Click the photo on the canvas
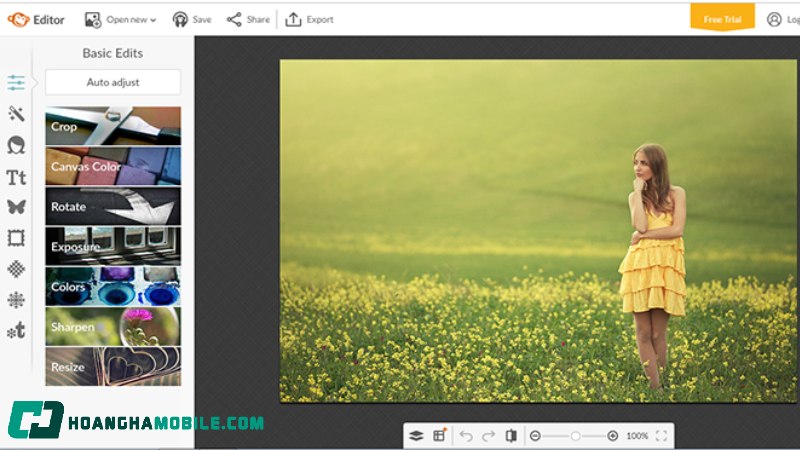 (x=538, y=231)
